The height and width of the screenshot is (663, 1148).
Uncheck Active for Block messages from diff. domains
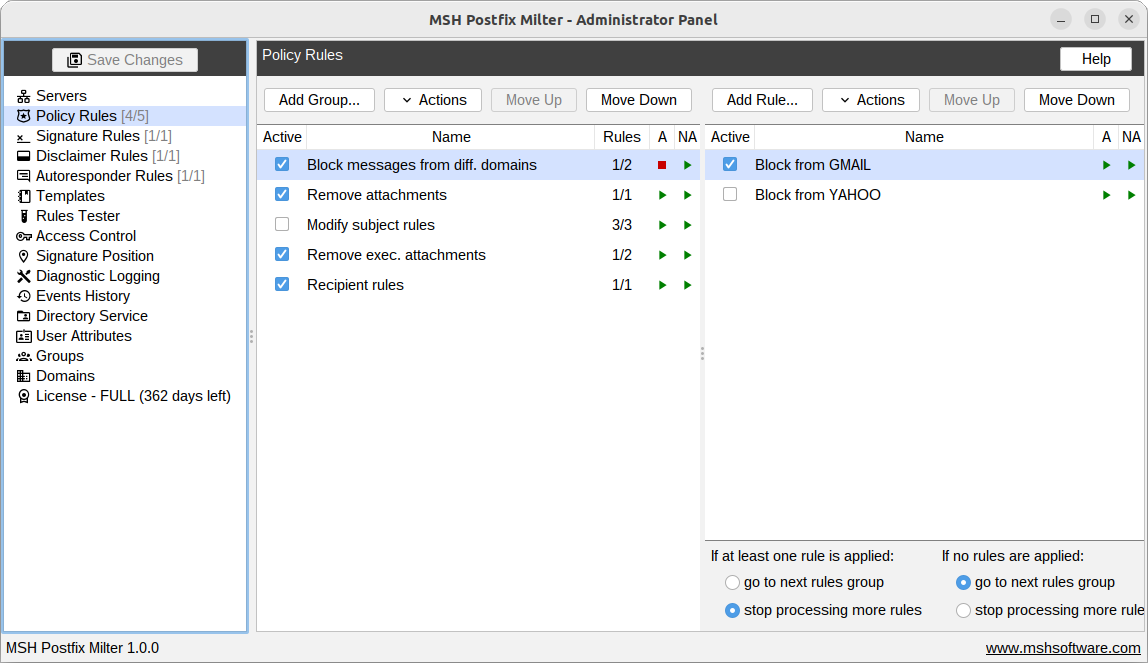pos(282,165)
